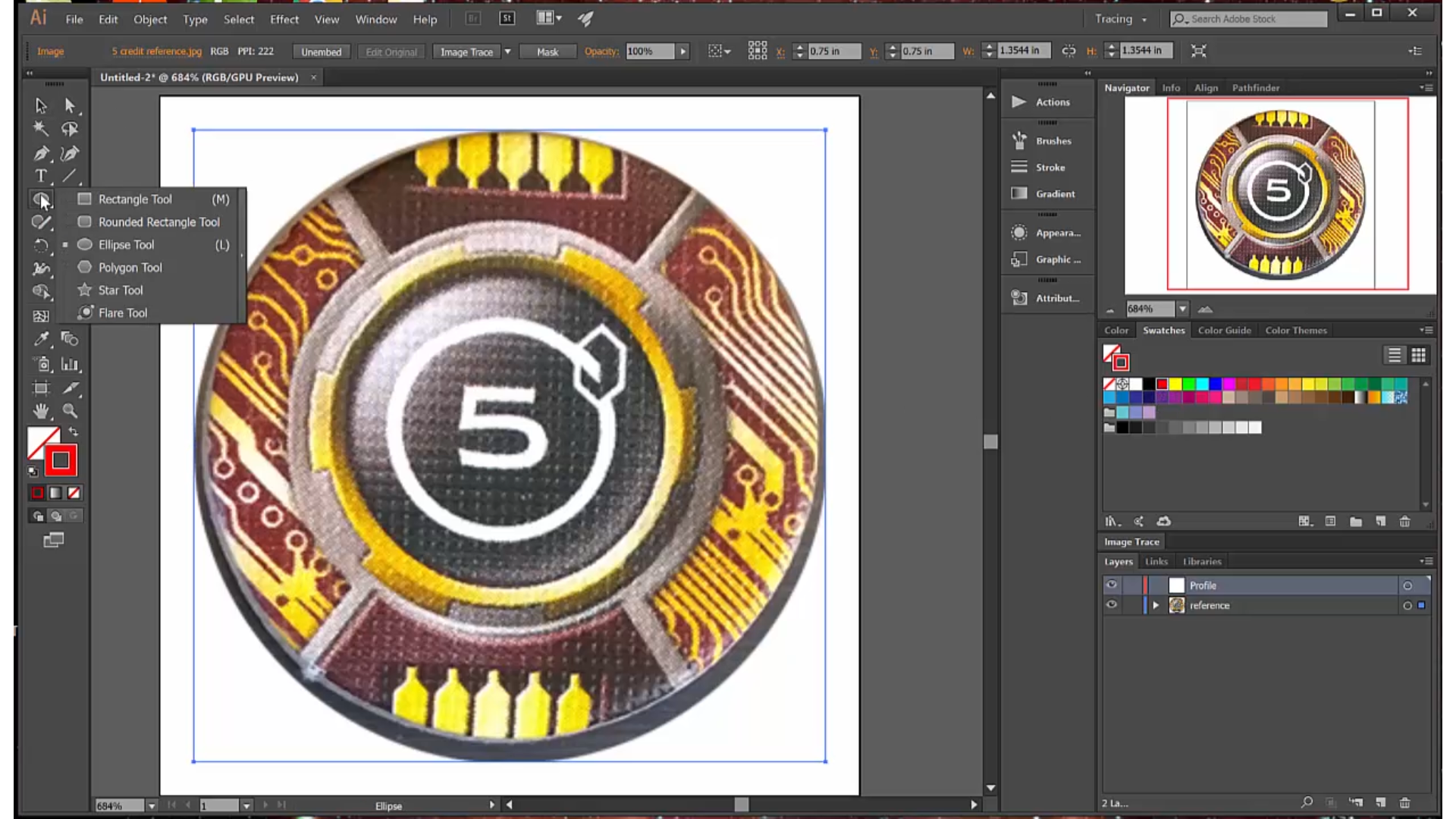Choose the Polygon Tool
The image size is (1456, 819).
pos(130,267)
